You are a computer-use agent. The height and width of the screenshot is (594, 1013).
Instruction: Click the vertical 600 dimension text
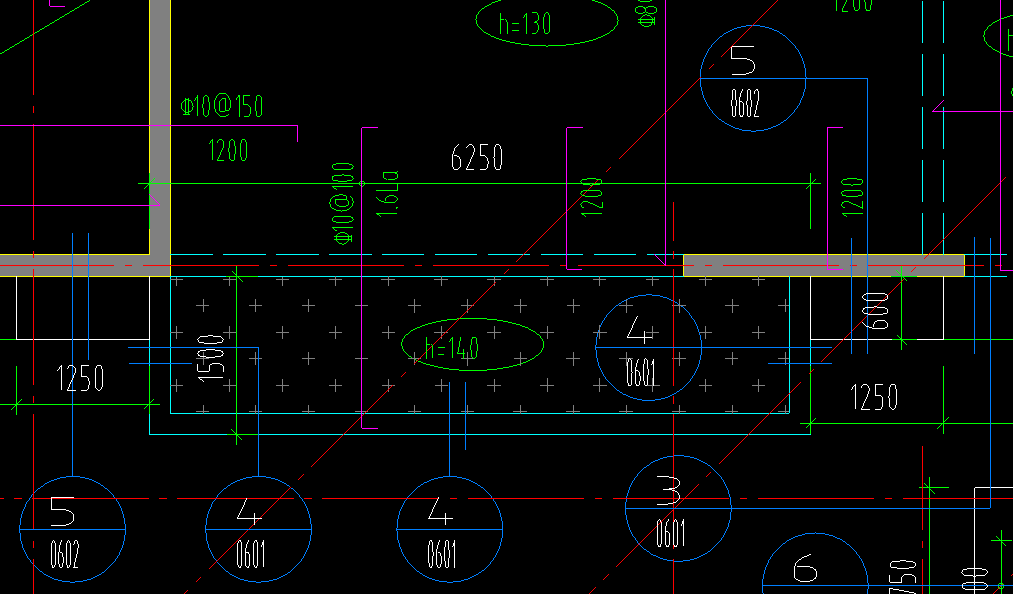876,311
